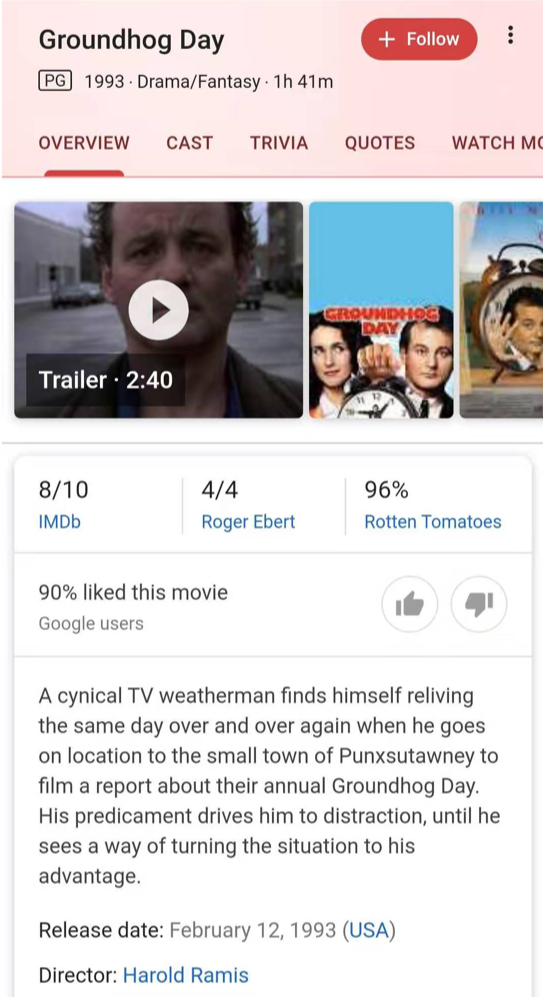Tap the thumbs down icon
The height and width of the screenshot is (997, 543).
479,604
